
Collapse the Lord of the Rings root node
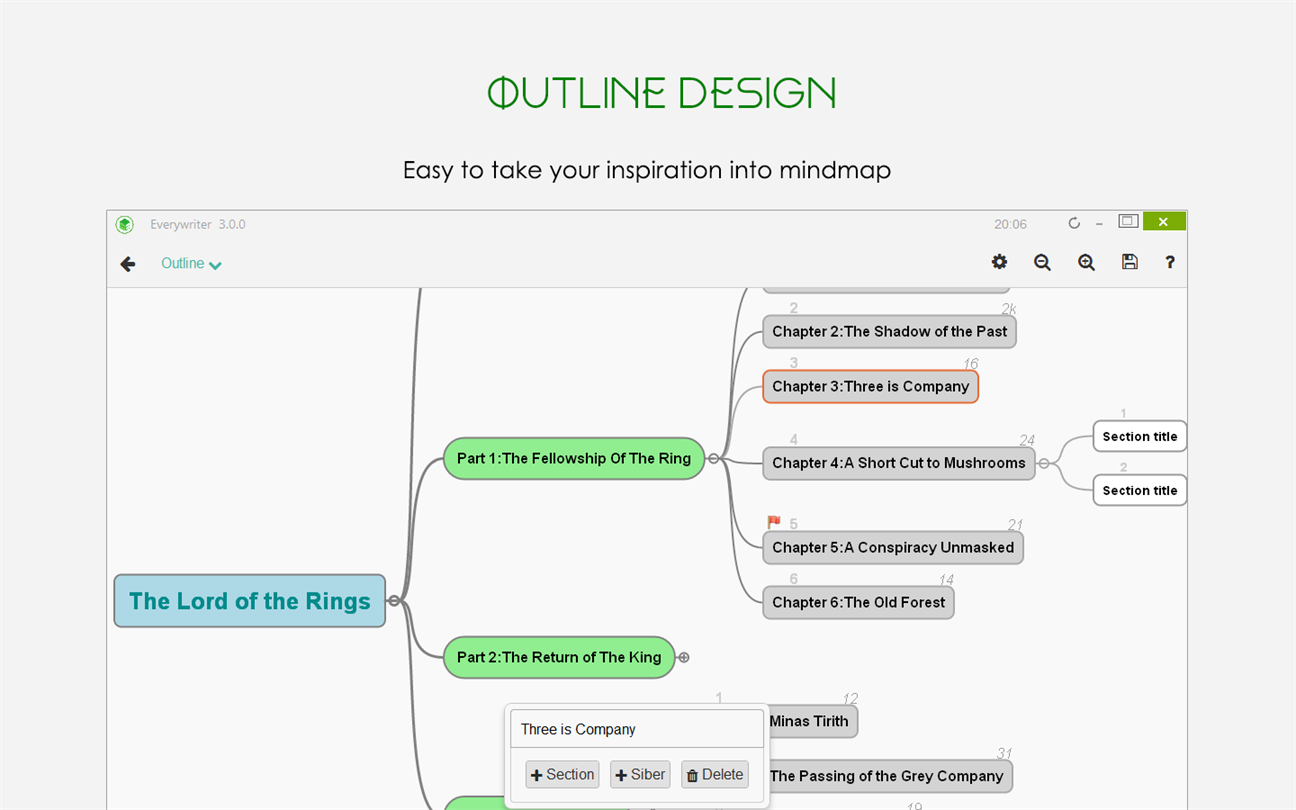(x=394, y=601)
